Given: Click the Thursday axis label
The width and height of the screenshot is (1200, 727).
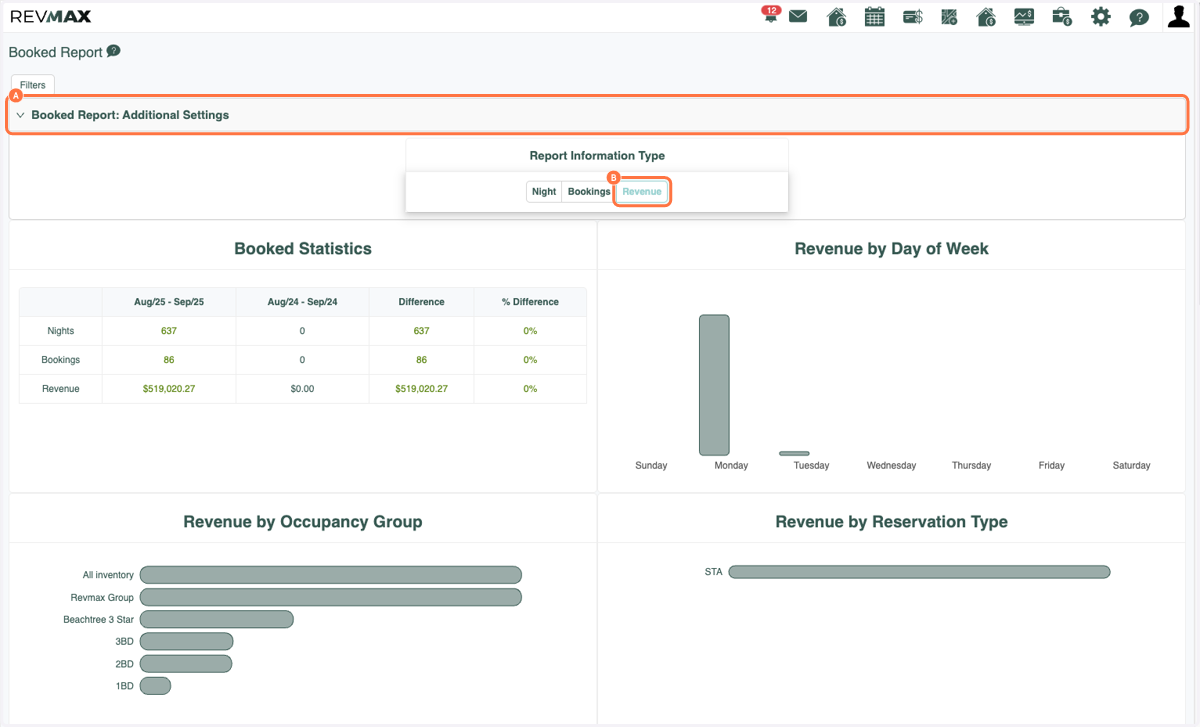Looking at the screenshot, I should pos(971,466).
